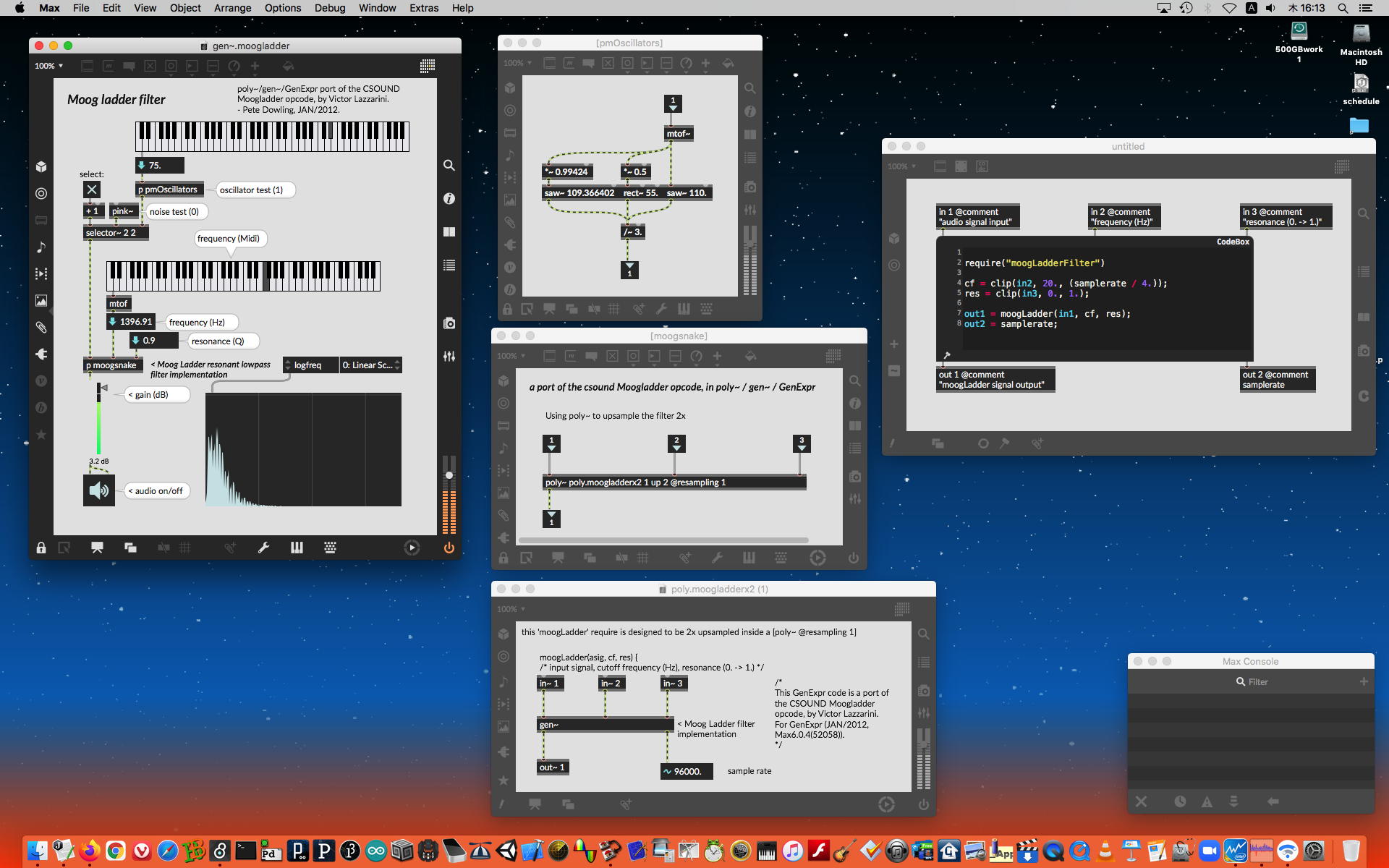
Task: Click the resonance number box showing 0.9
Action: click(x=153, y=341)
